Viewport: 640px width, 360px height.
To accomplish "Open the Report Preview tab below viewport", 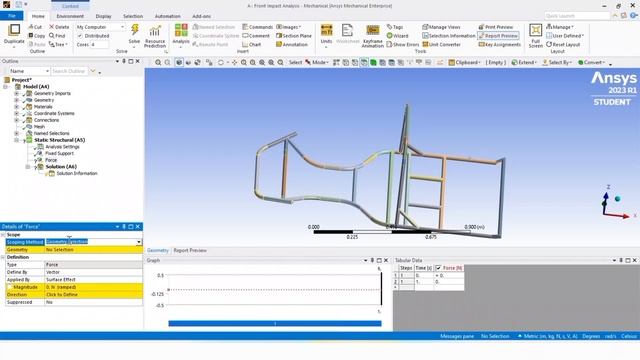I will pyautogui.click(x=190, y=250).
